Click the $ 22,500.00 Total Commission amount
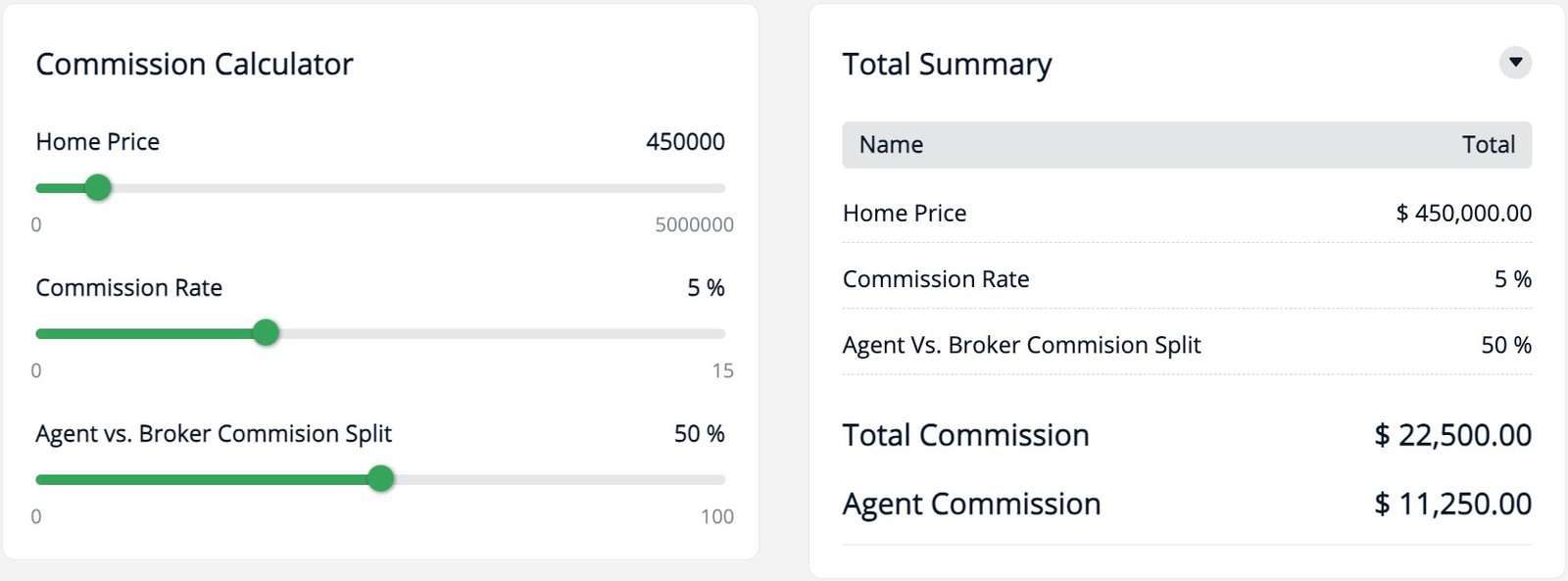 (x=1452, y=435)
